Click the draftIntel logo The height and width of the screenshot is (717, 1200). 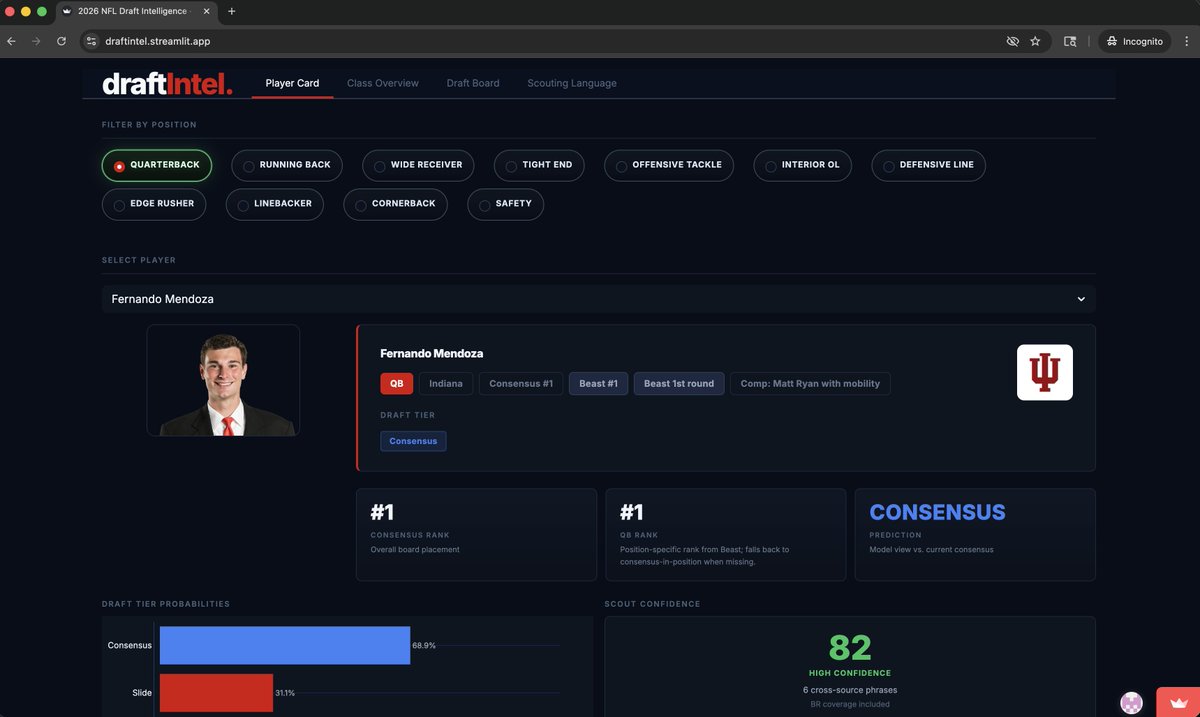167,83
